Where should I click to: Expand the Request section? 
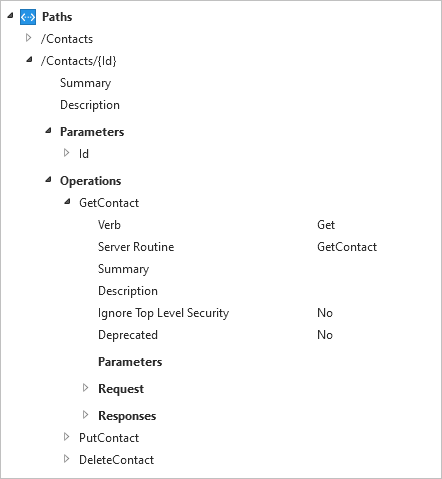pos(86,388)
